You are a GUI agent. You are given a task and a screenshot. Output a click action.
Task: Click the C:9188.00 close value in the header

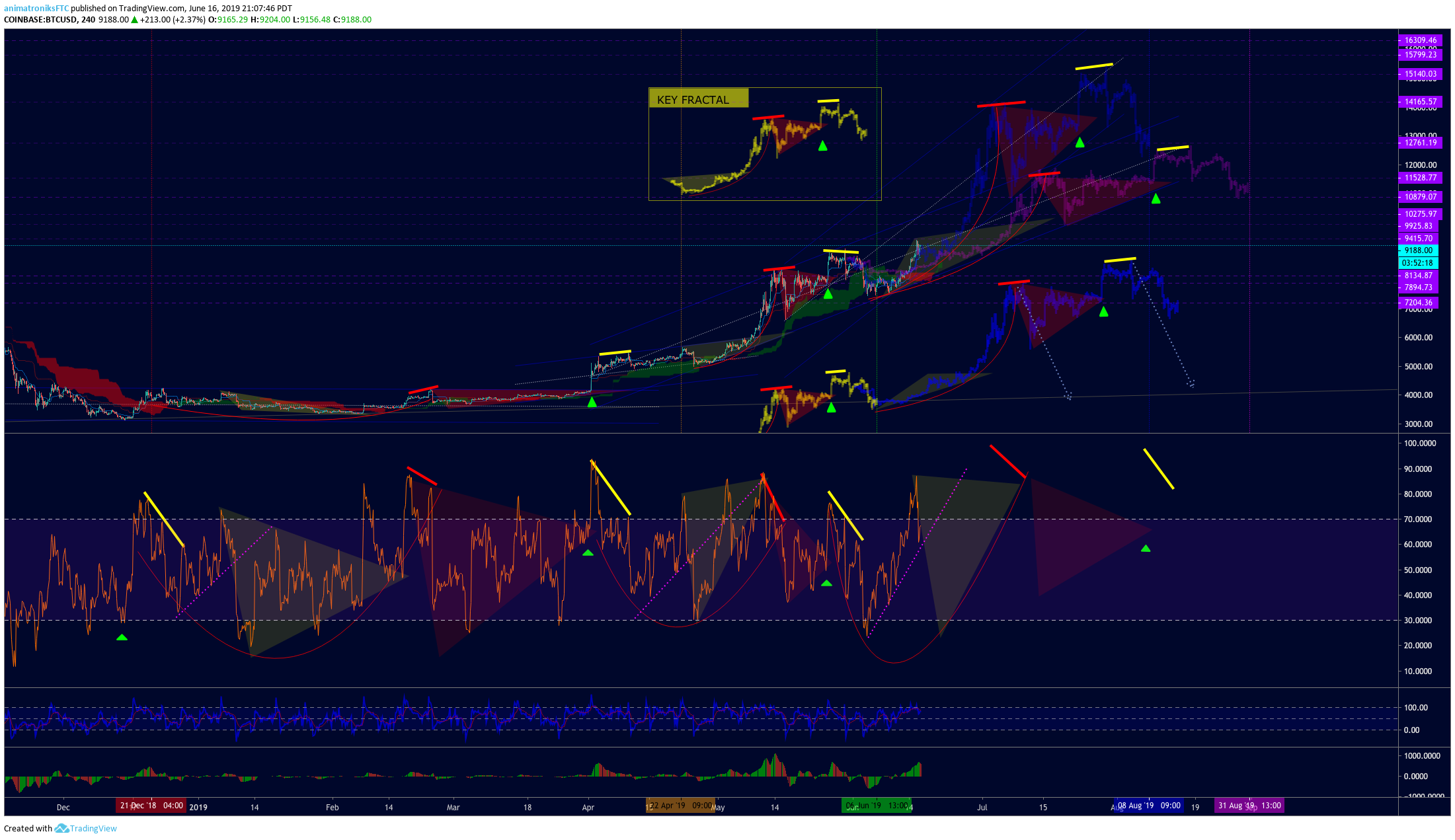pos(352,20)
